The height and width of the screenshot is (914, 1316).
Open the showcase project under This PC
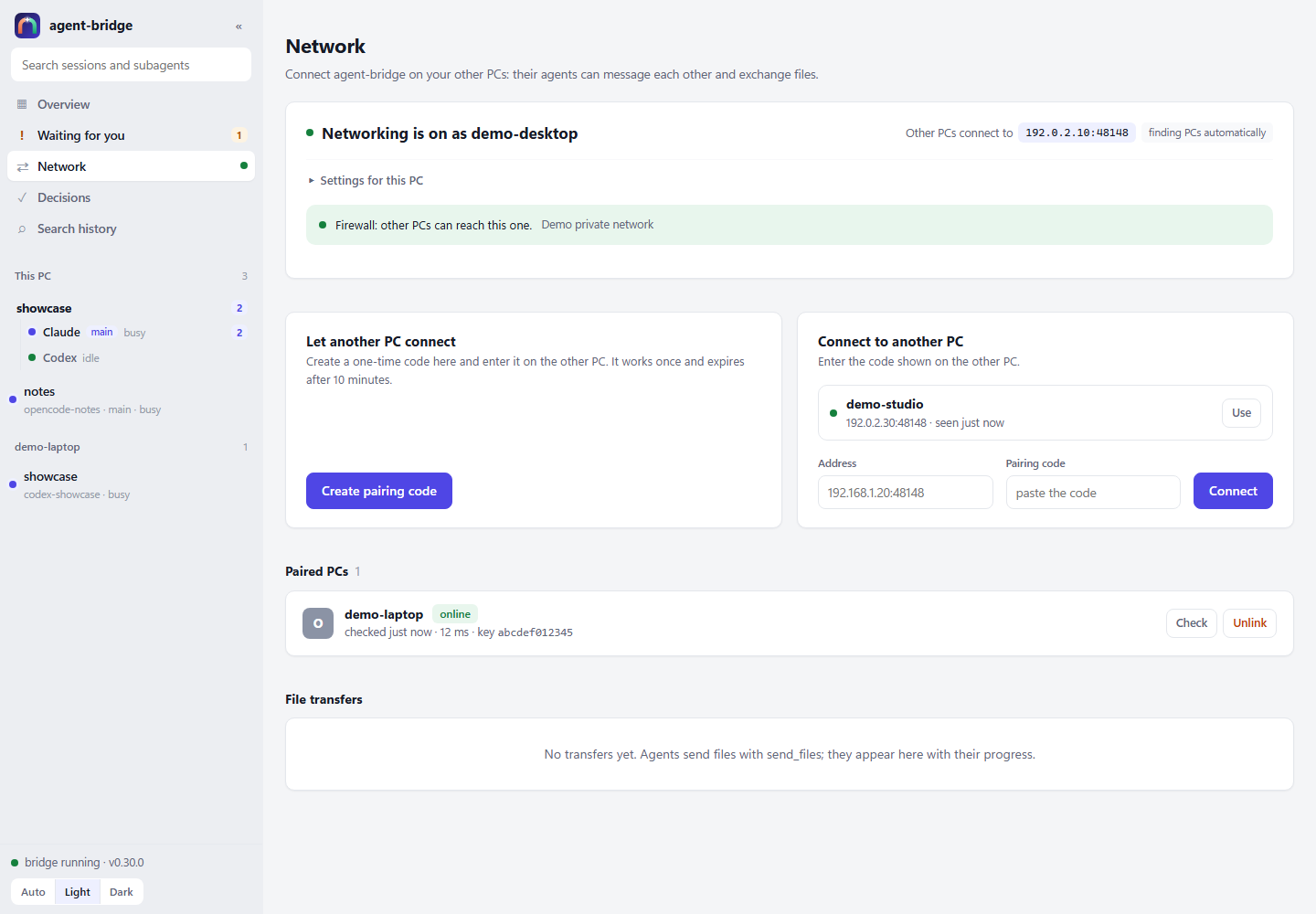131,308
